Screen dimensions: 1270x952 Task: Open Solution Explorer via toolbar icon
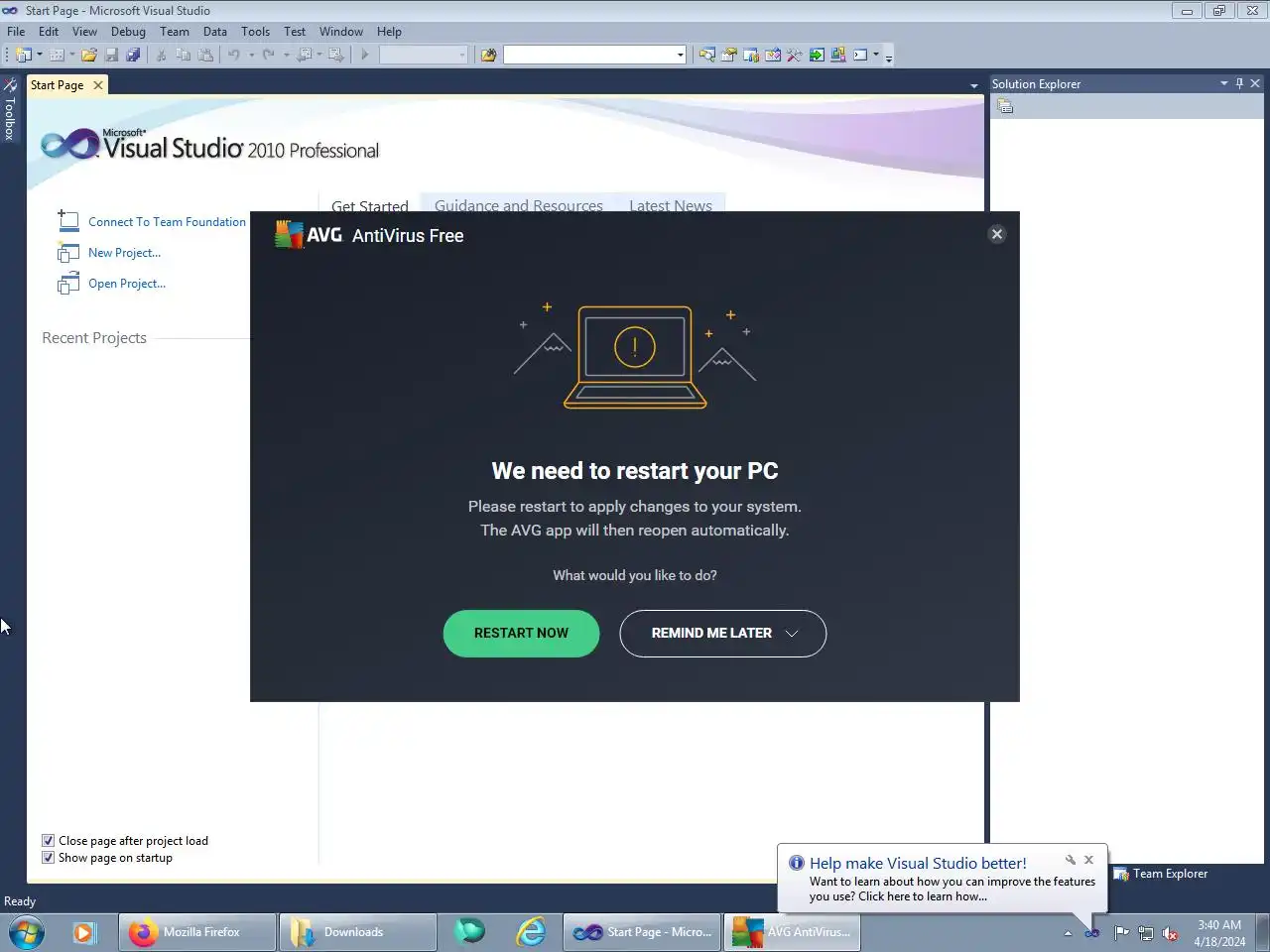pos(707,55)
